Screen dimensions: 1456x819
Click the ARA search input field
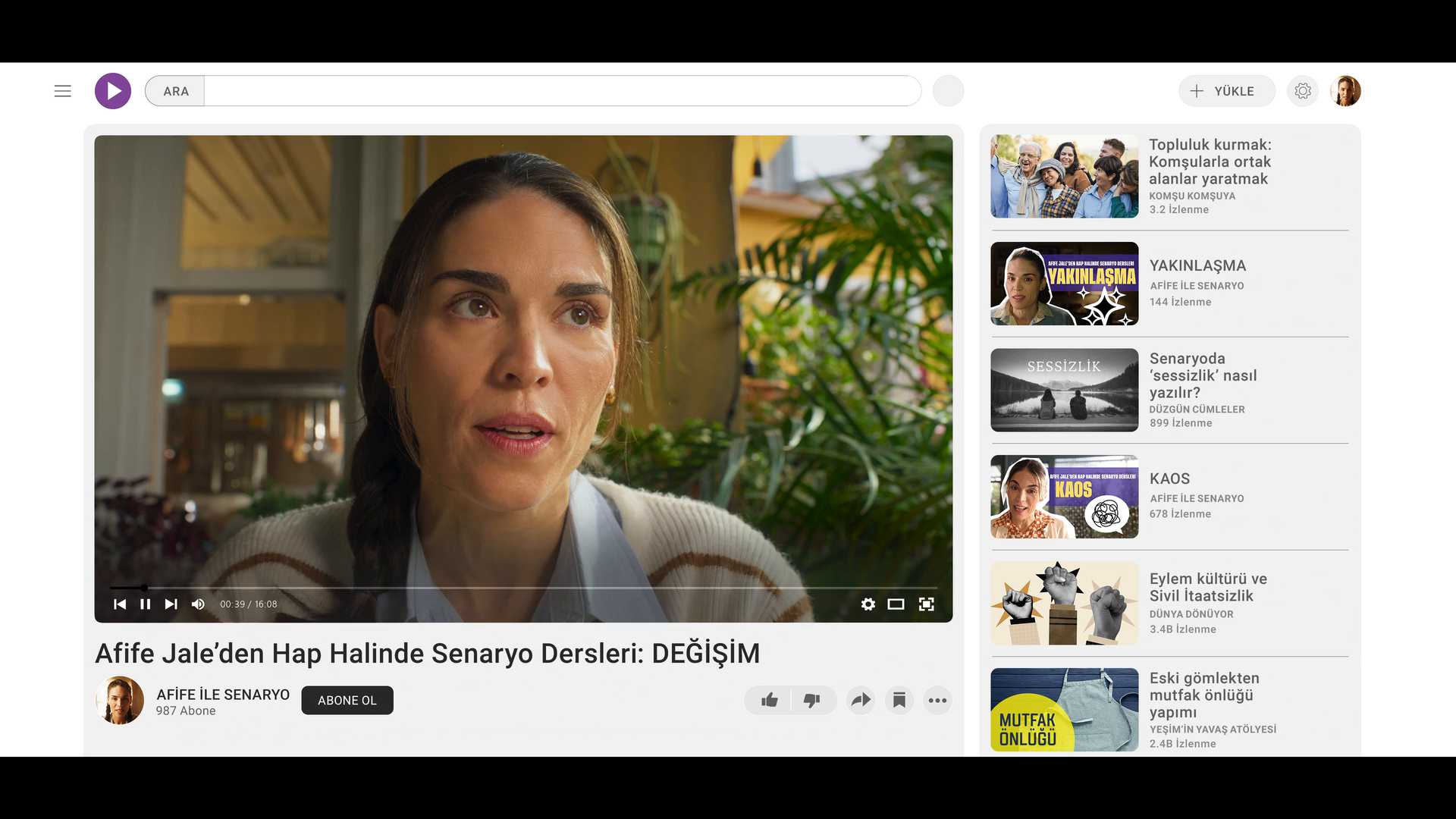pos(561,91)
